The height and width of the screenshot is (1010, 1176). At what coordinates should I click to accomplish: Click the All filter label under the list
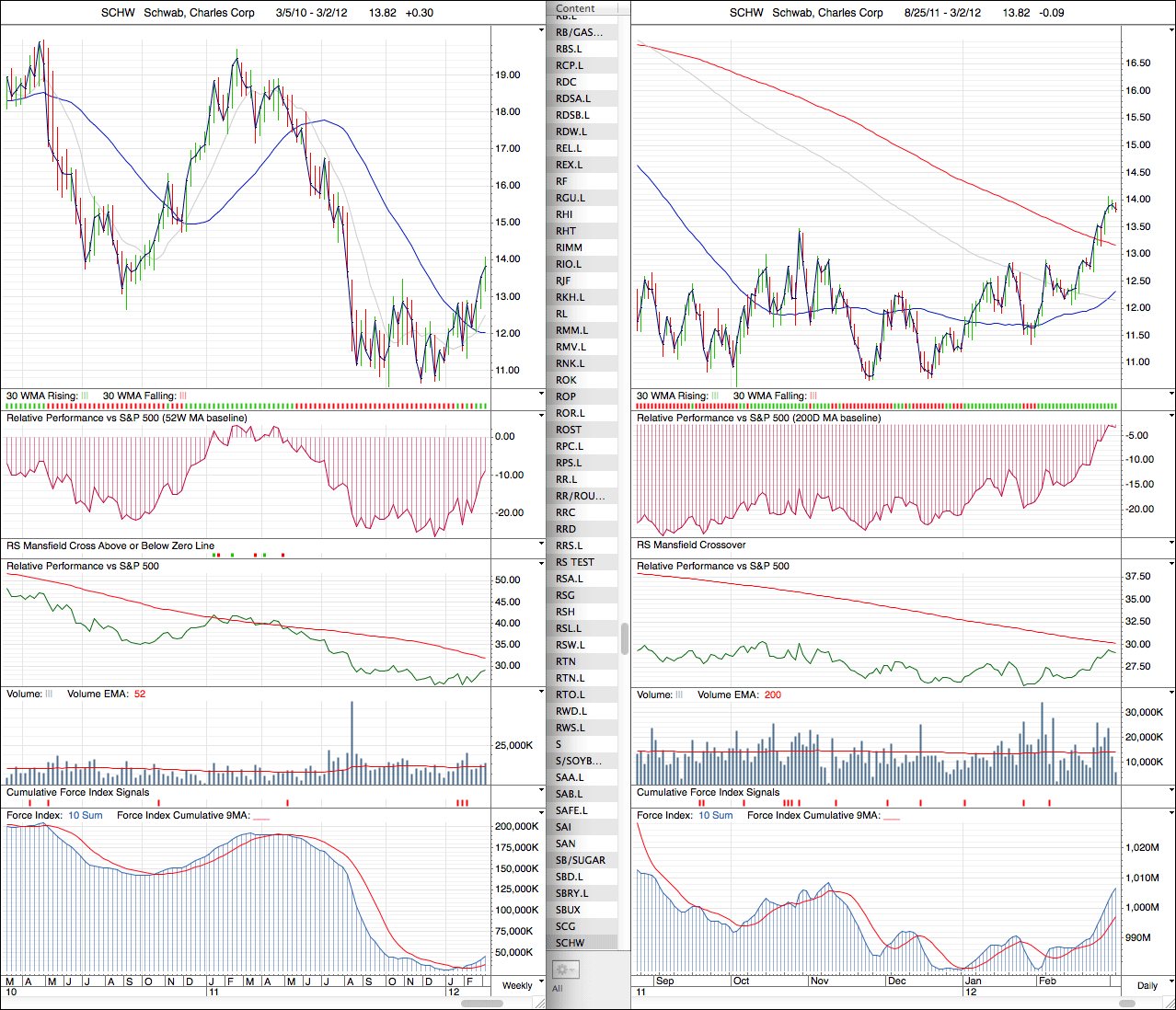558,989
